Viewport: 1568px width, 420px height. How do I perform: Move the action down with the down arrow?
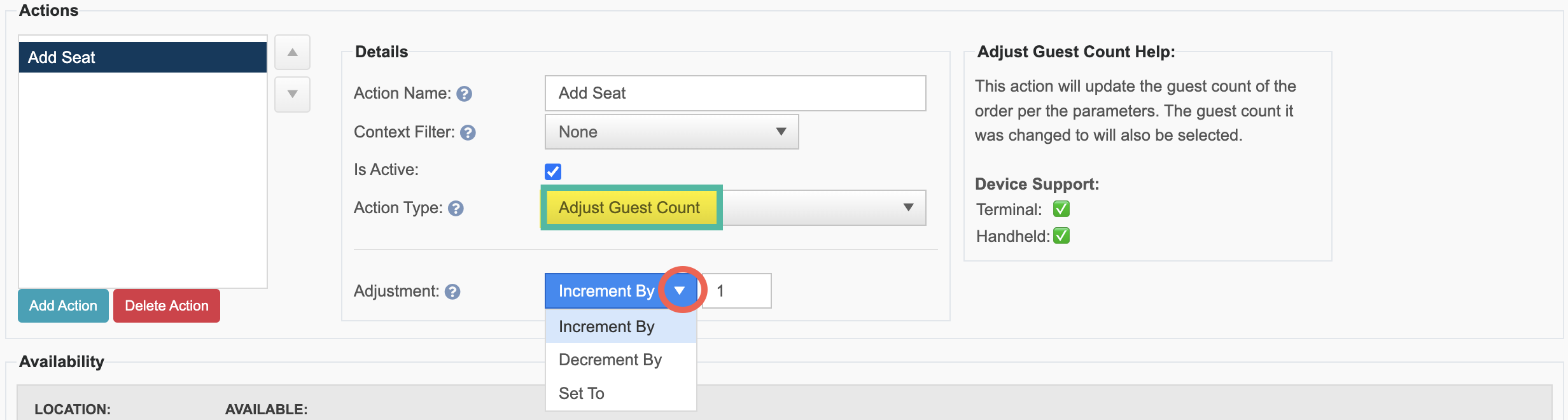point(292,94)
